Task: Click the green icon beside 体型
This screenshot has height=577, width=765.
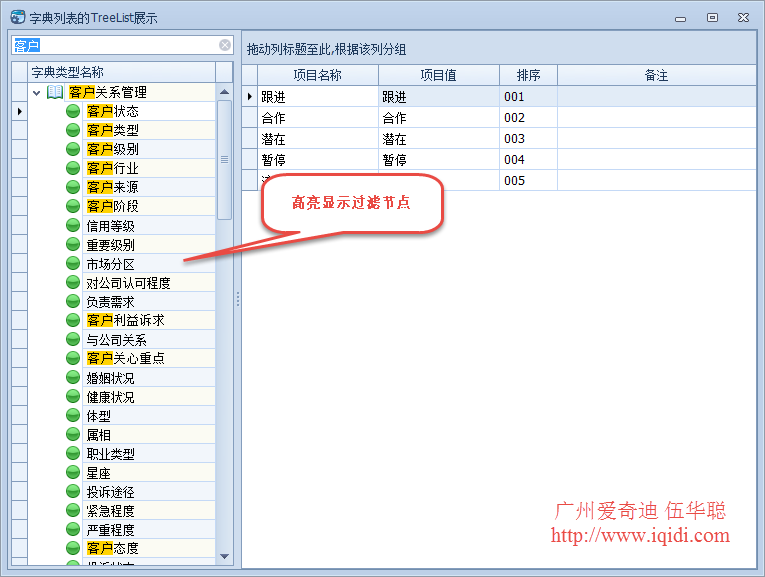Action: pos(73,416)
